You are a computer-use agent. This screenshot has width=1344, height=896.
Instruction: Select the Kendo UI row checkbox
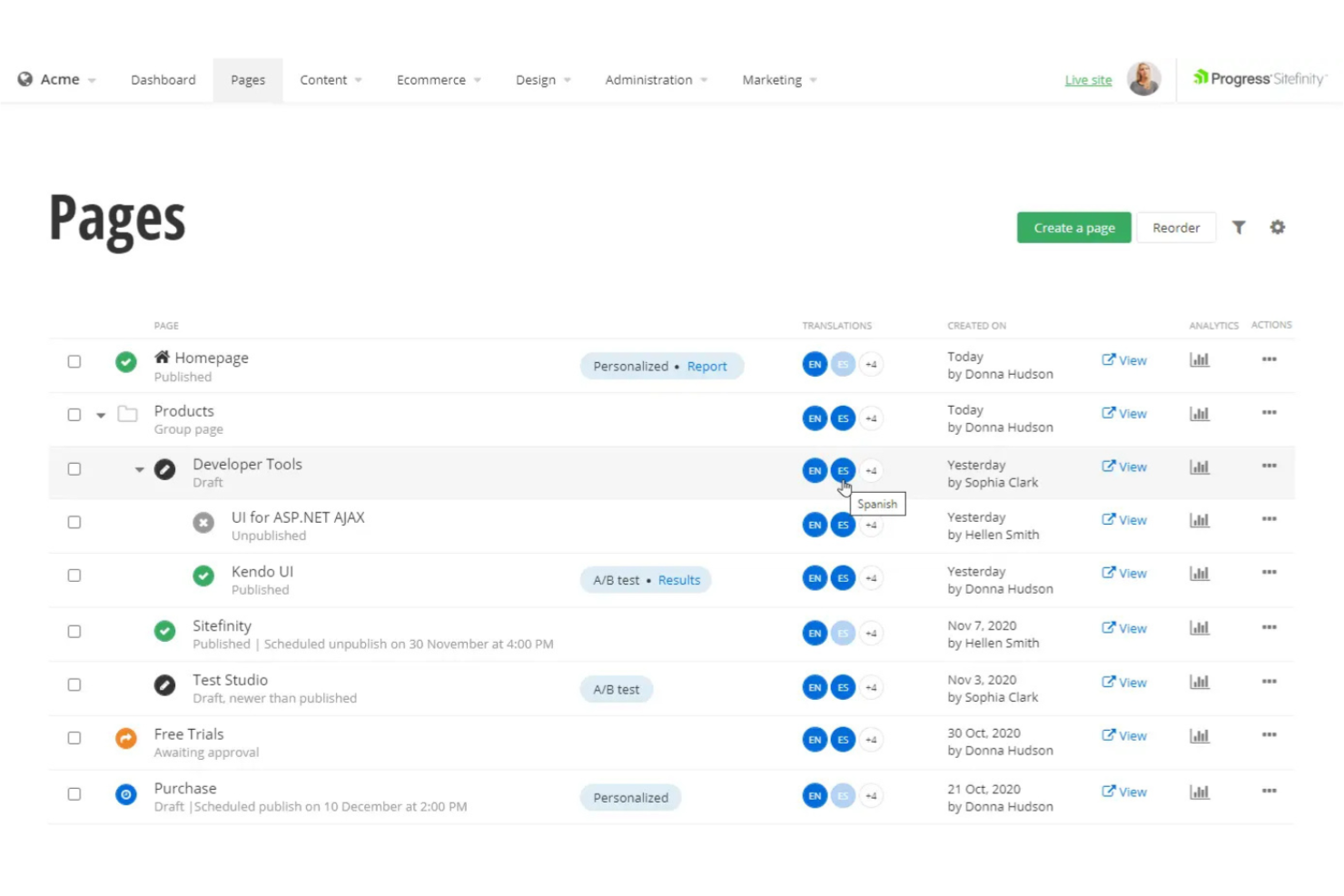tap(74, 576)
